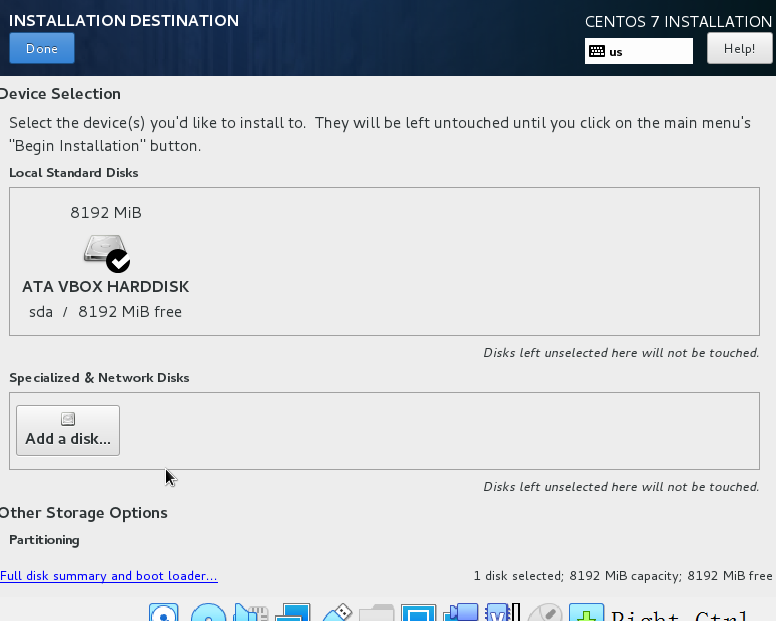This screenshot has width=776, height=621.
Task: Toggle the checkmark on the sda disk
Action: click(x=118, y=261)
